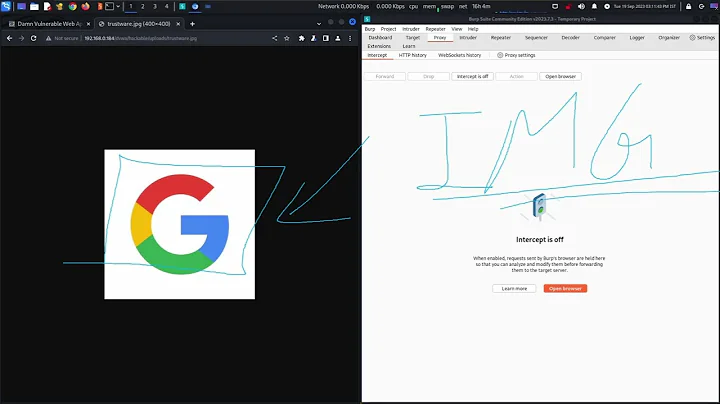Click the Not secure warning indicator
The image size is (720, 404).
[62, 39]
